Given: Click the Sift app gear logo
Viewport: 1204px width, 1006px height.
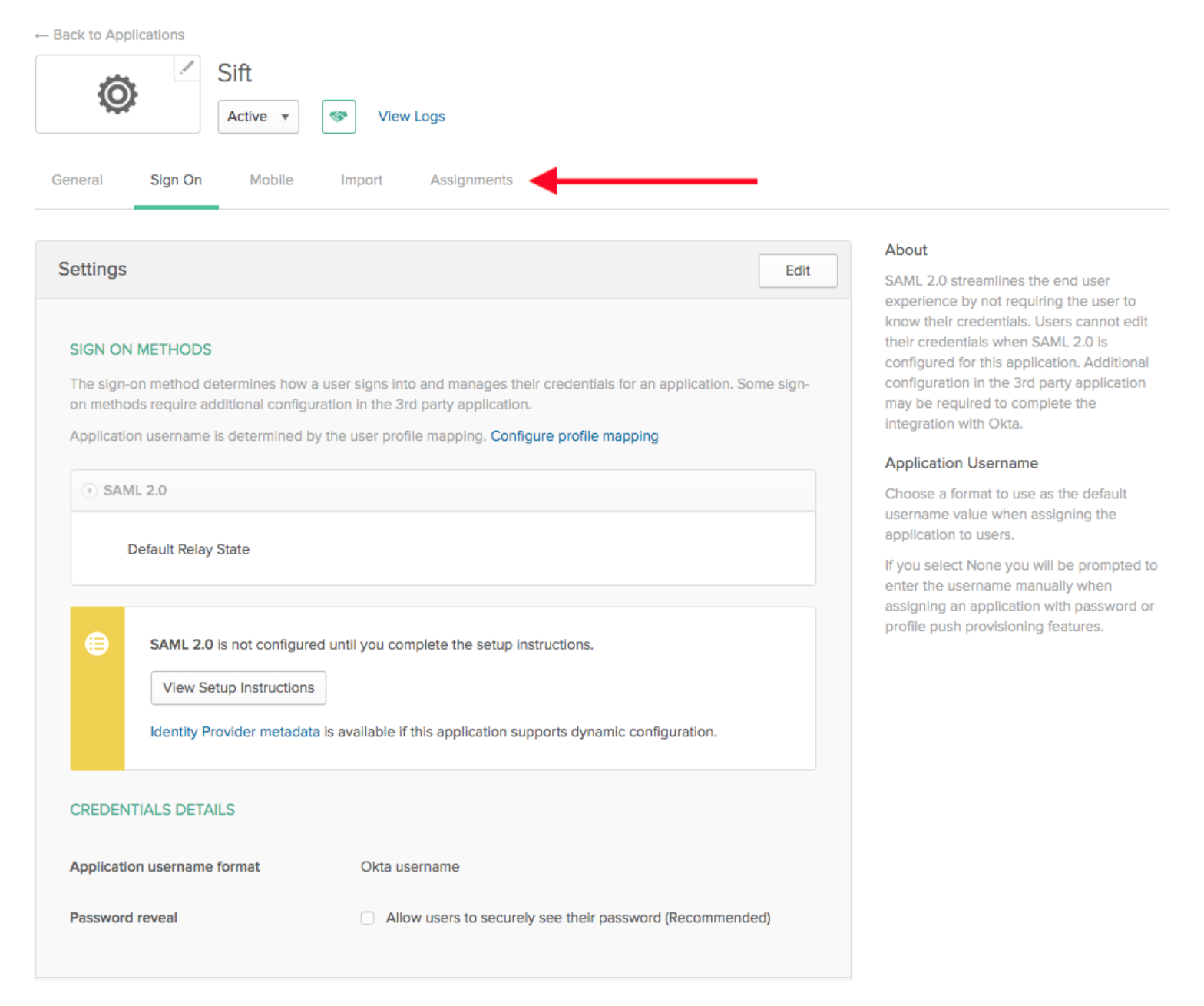Looking at the screenshot, I should [117, 94].
